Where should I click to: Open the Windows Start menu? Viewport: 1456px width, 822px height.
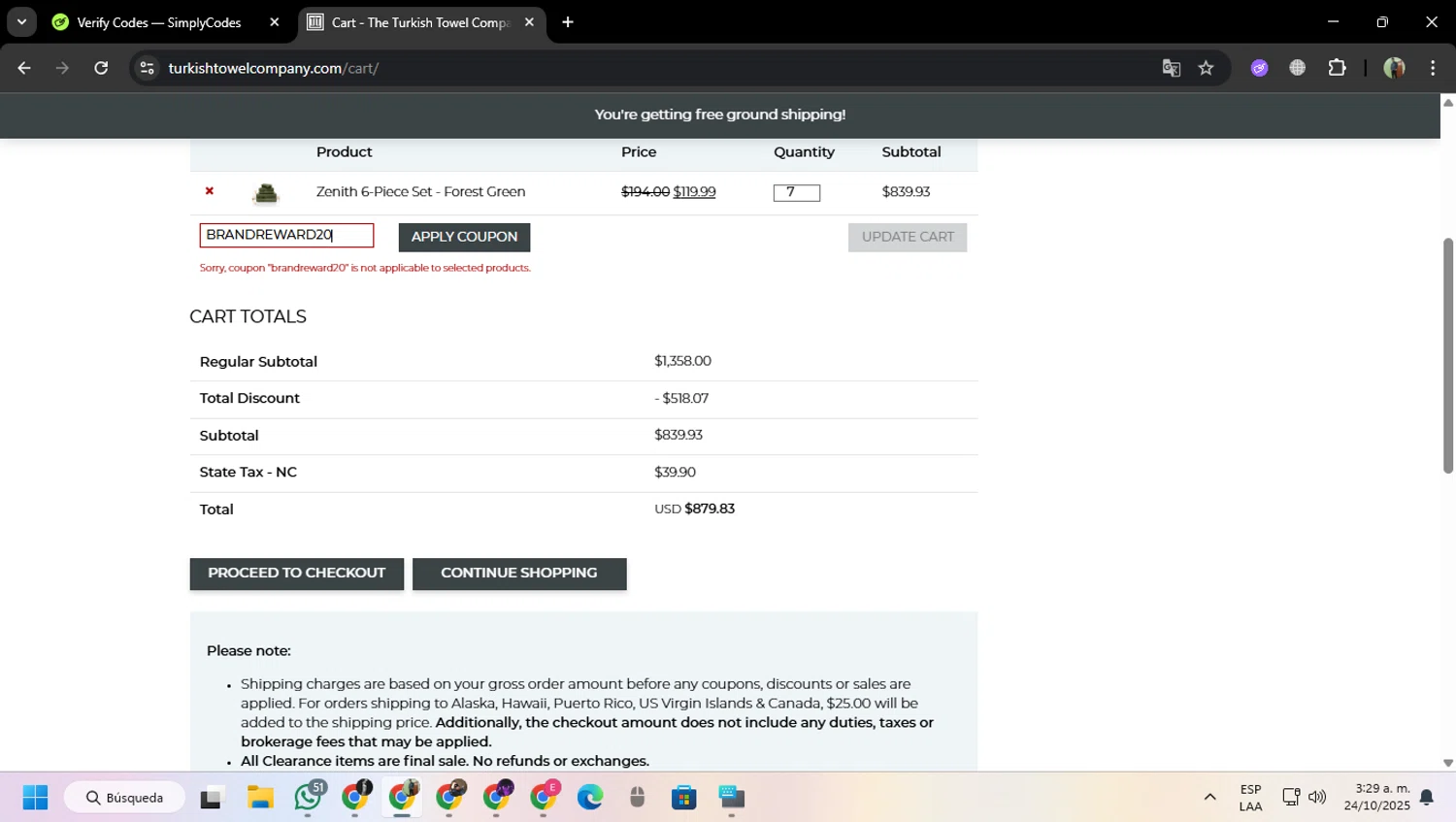pos(35,798)
